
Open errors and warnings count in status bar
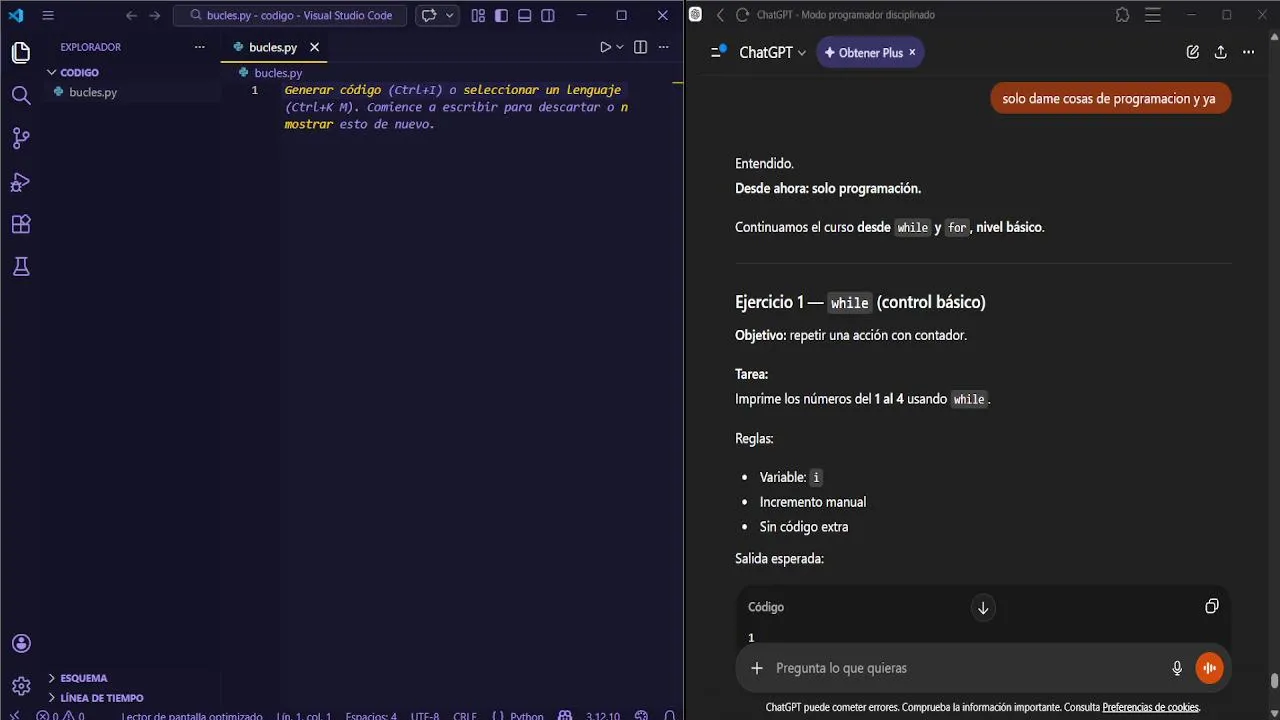click(x=60, y=715)
